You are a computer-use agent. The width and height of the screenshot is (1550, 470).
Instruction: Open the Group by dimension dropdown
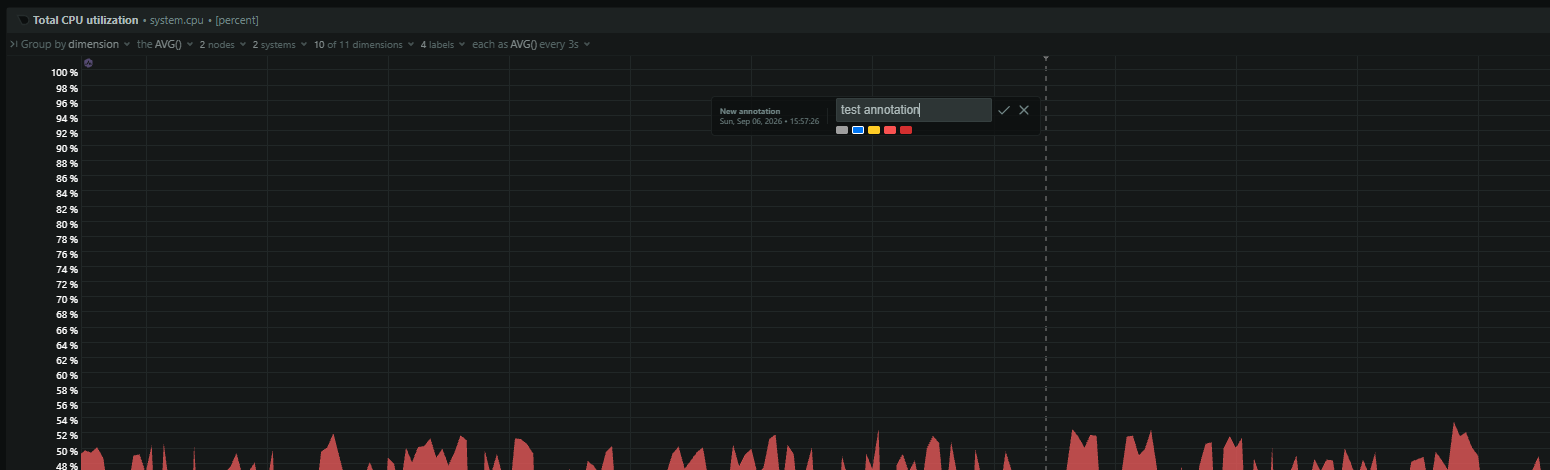76,44
